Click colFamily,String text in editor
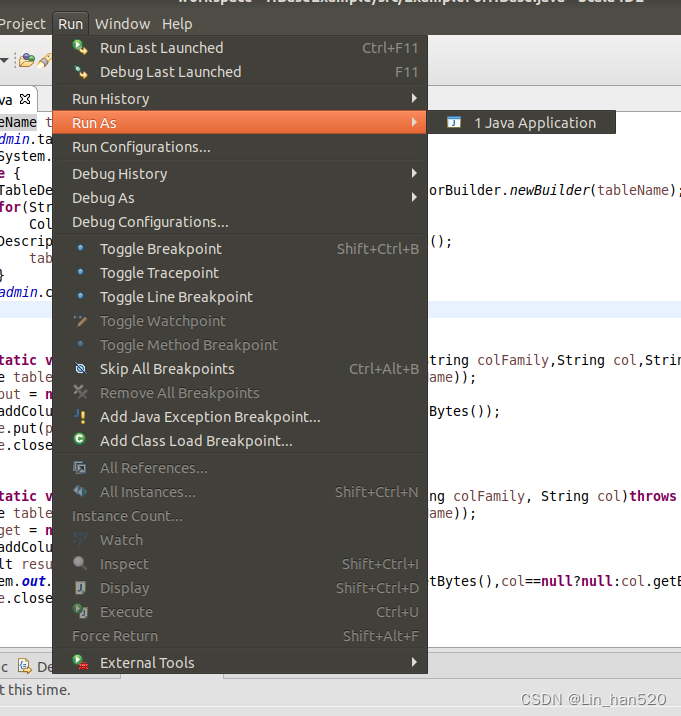 tap(541, 360)
